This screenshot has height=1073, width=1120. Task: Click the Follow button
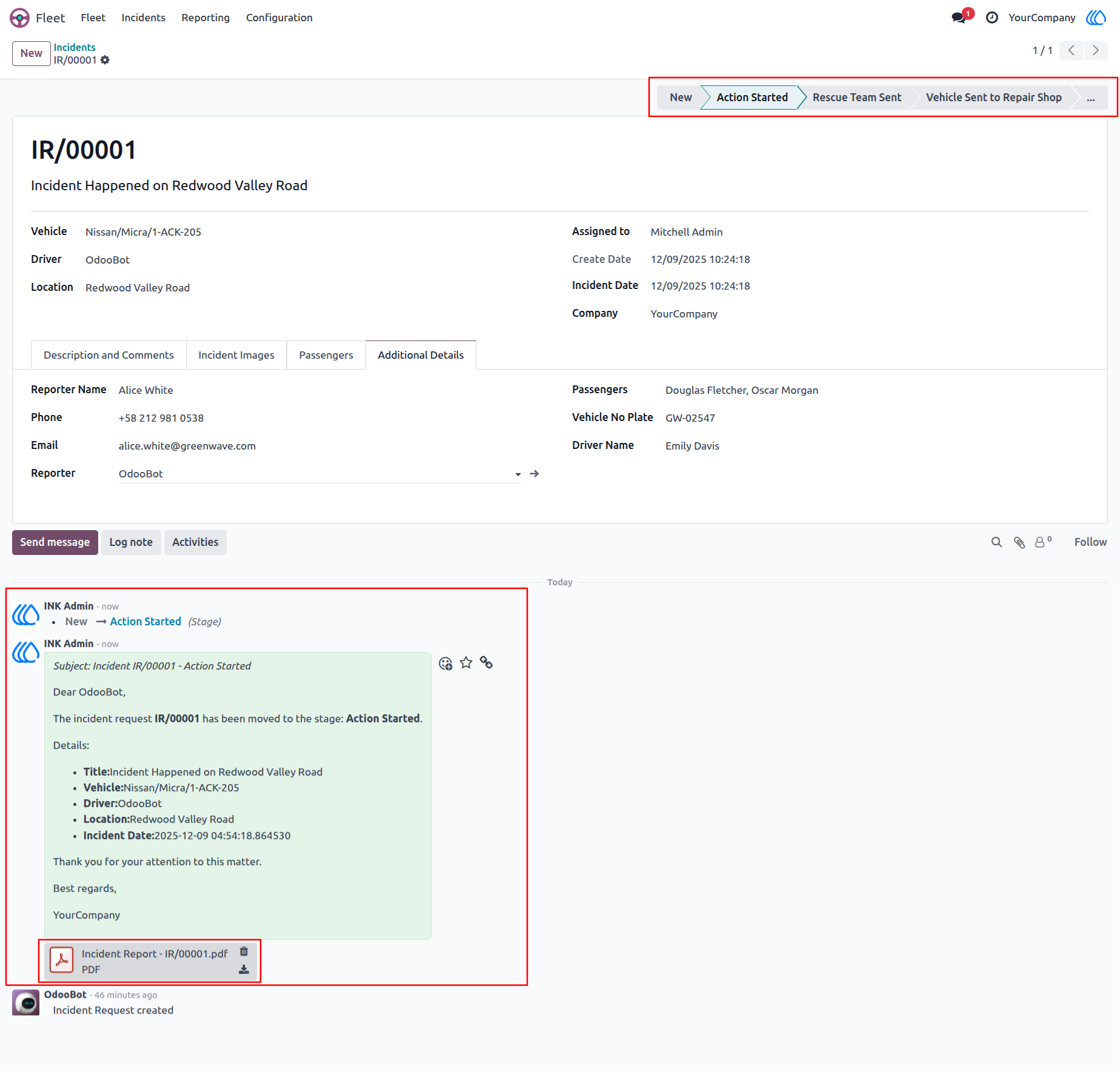(x=1090, y=542)
